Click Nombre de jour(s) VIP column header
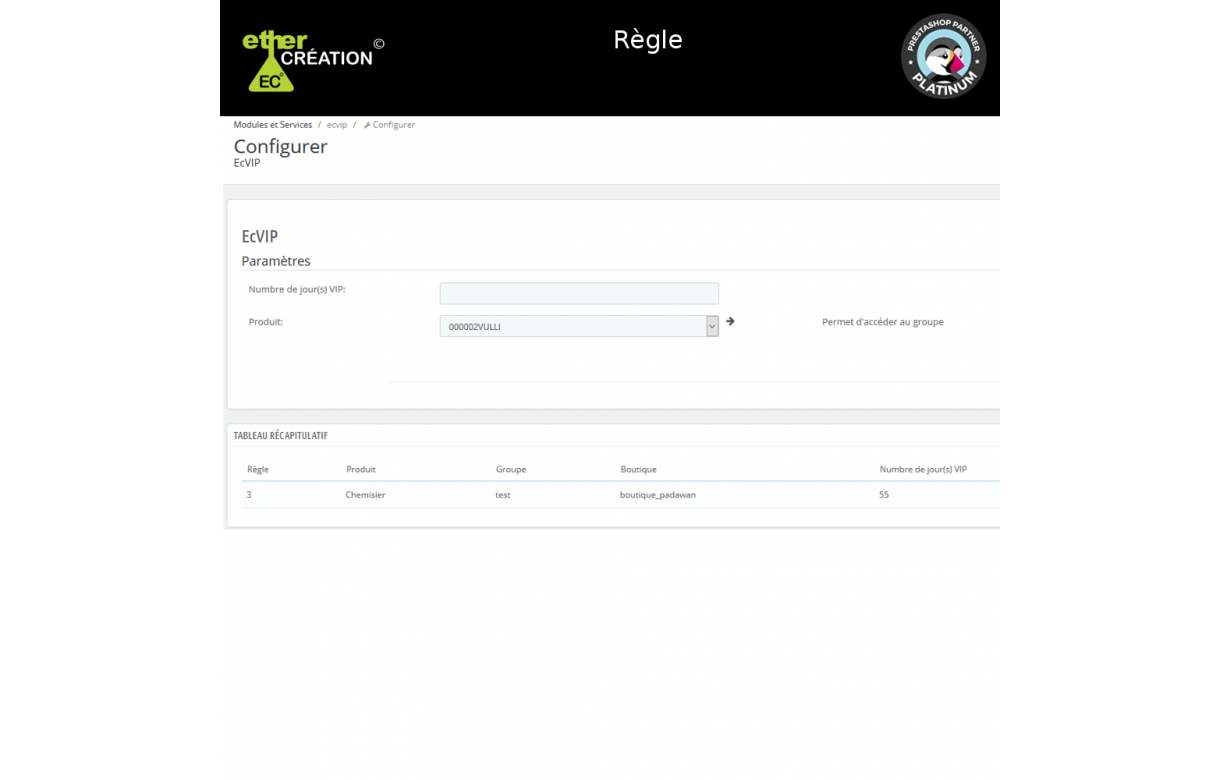 coord(923,469)
